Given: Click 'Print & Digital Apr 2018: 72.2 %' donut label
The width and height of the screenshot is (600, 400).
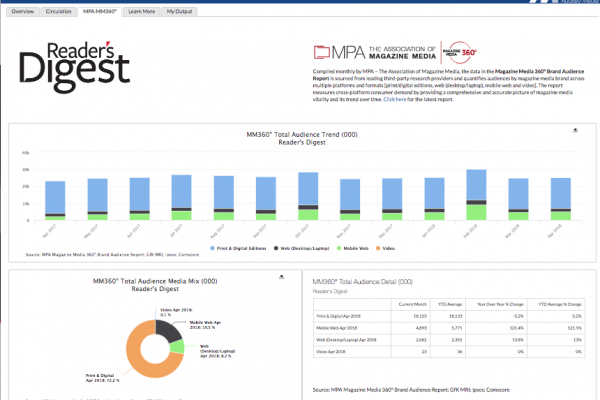Looking at the screenshot, I should click(102, 378).
